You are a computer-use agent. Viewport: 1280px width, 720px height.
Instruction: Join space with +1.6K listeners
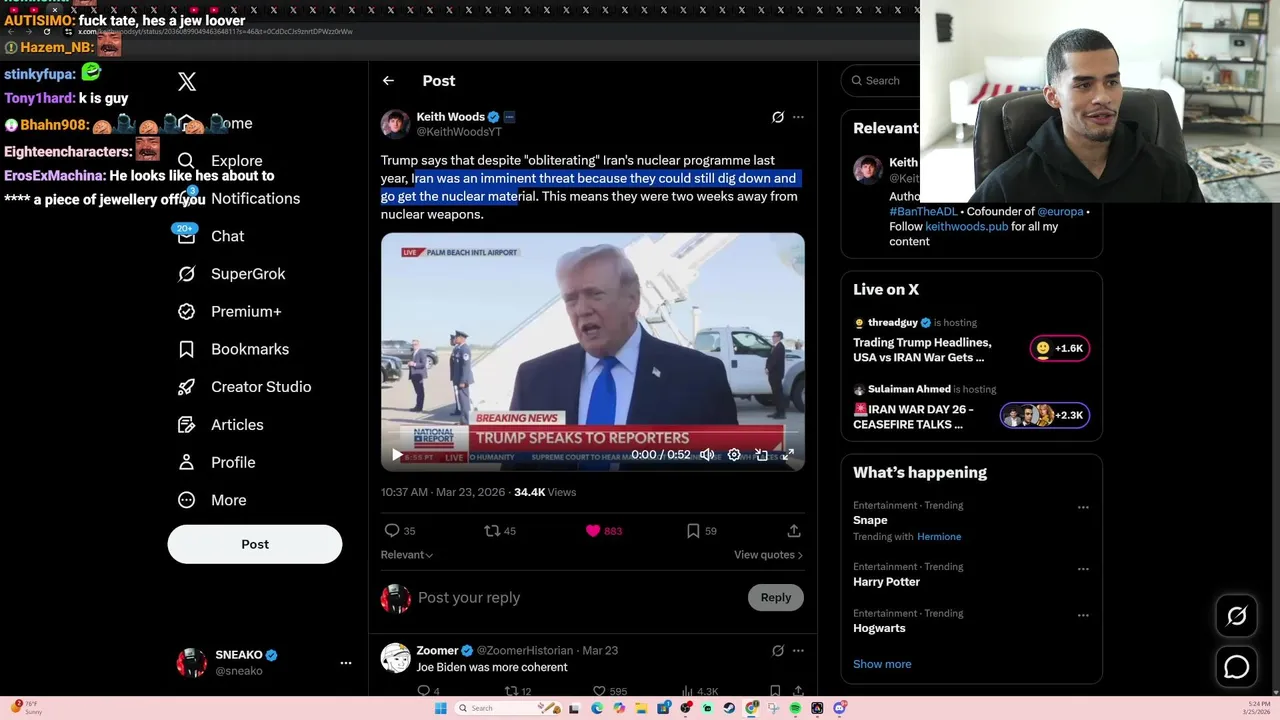click(x=1059, y=348)
